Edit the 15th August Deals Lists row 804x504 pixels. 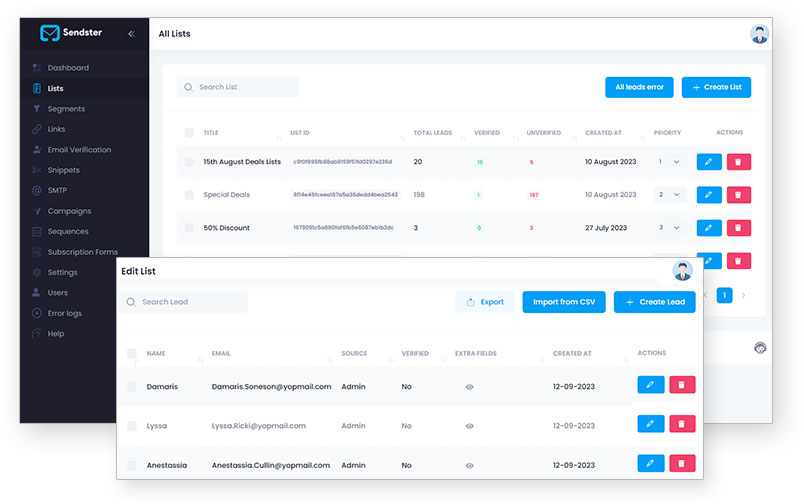(x=709, y=162)
